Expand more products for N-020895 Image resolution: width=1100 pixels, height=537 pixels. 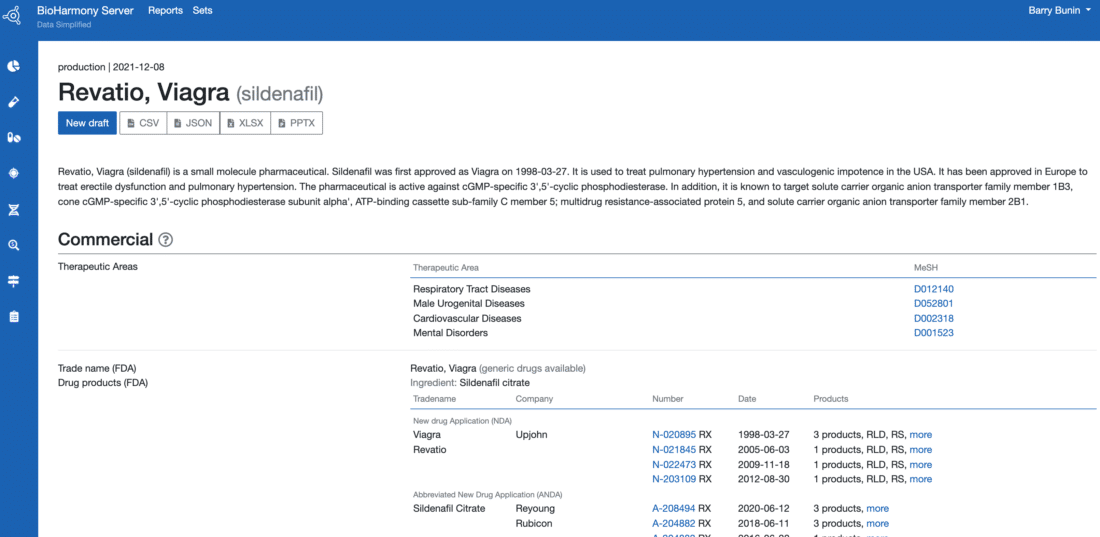[x=920, y=435]
